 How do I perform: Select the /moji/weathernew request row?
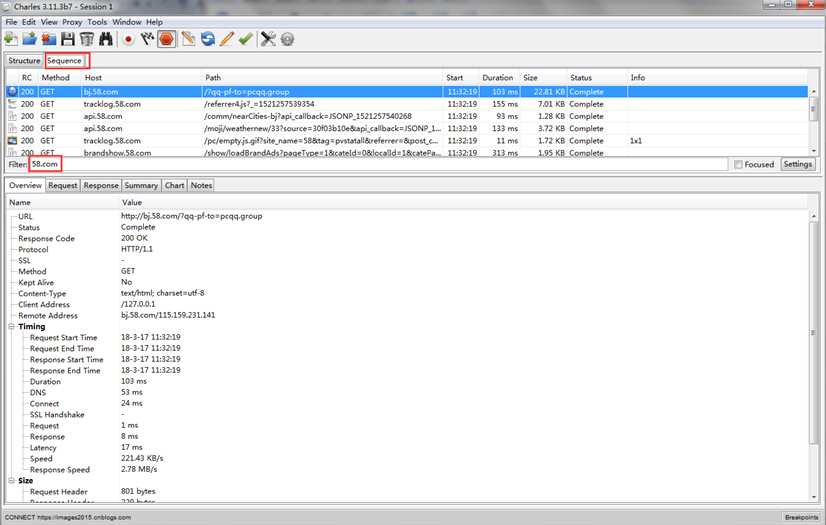[x=407, y=128]
